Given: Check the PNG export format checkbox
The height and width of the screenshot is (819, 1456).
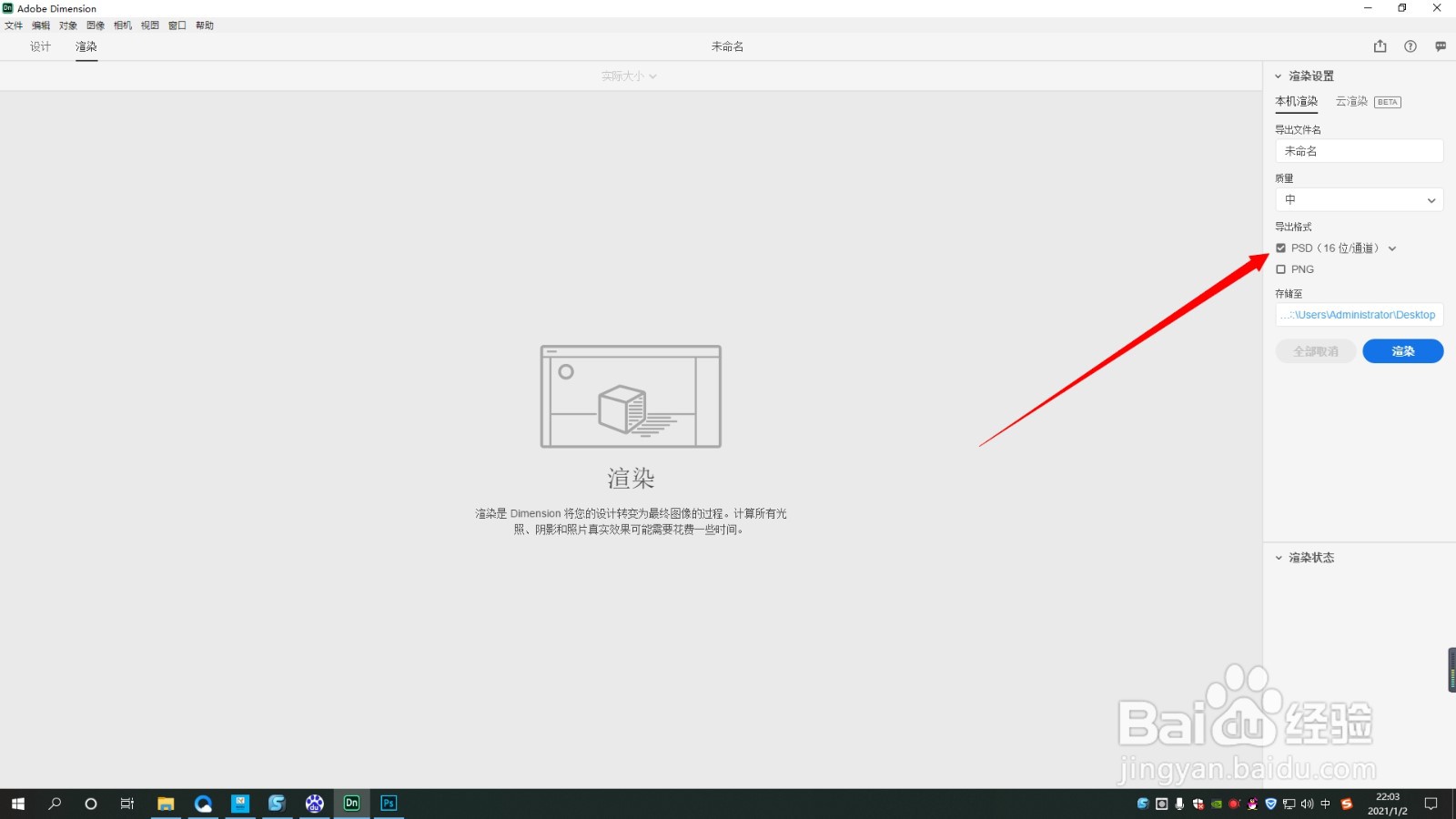Looking at the screenshot, I should tap(1281, 269).
